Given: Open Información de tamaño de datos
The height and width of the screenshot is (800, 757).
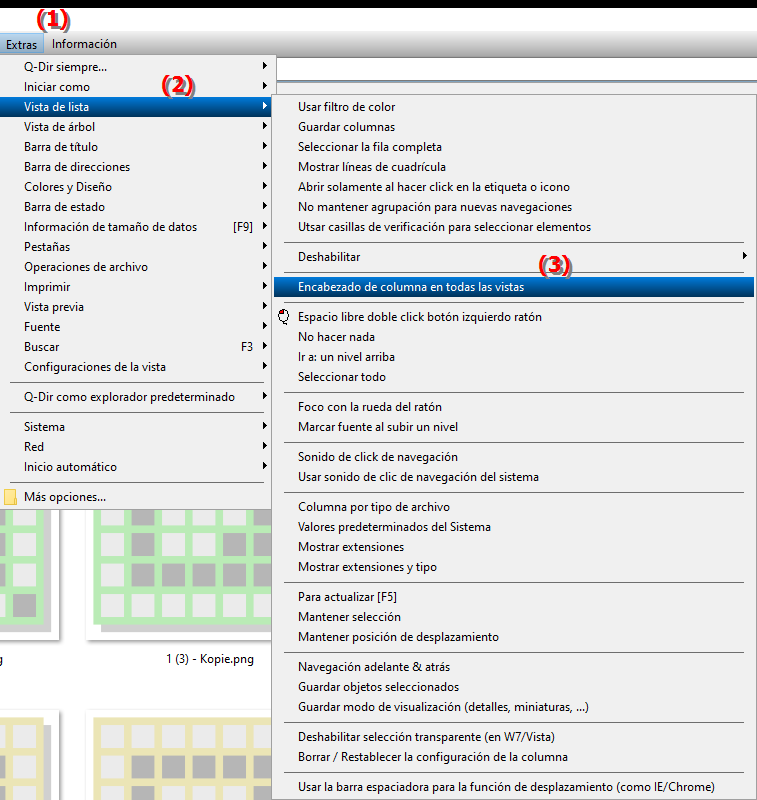Looking at the screenshot, I should pos(137,227).
